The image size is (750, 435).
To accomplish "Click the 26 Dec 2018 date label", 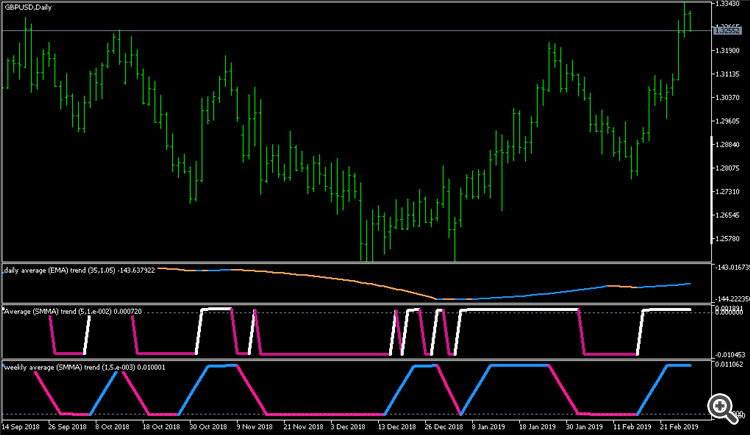I will tap(444, 426).
